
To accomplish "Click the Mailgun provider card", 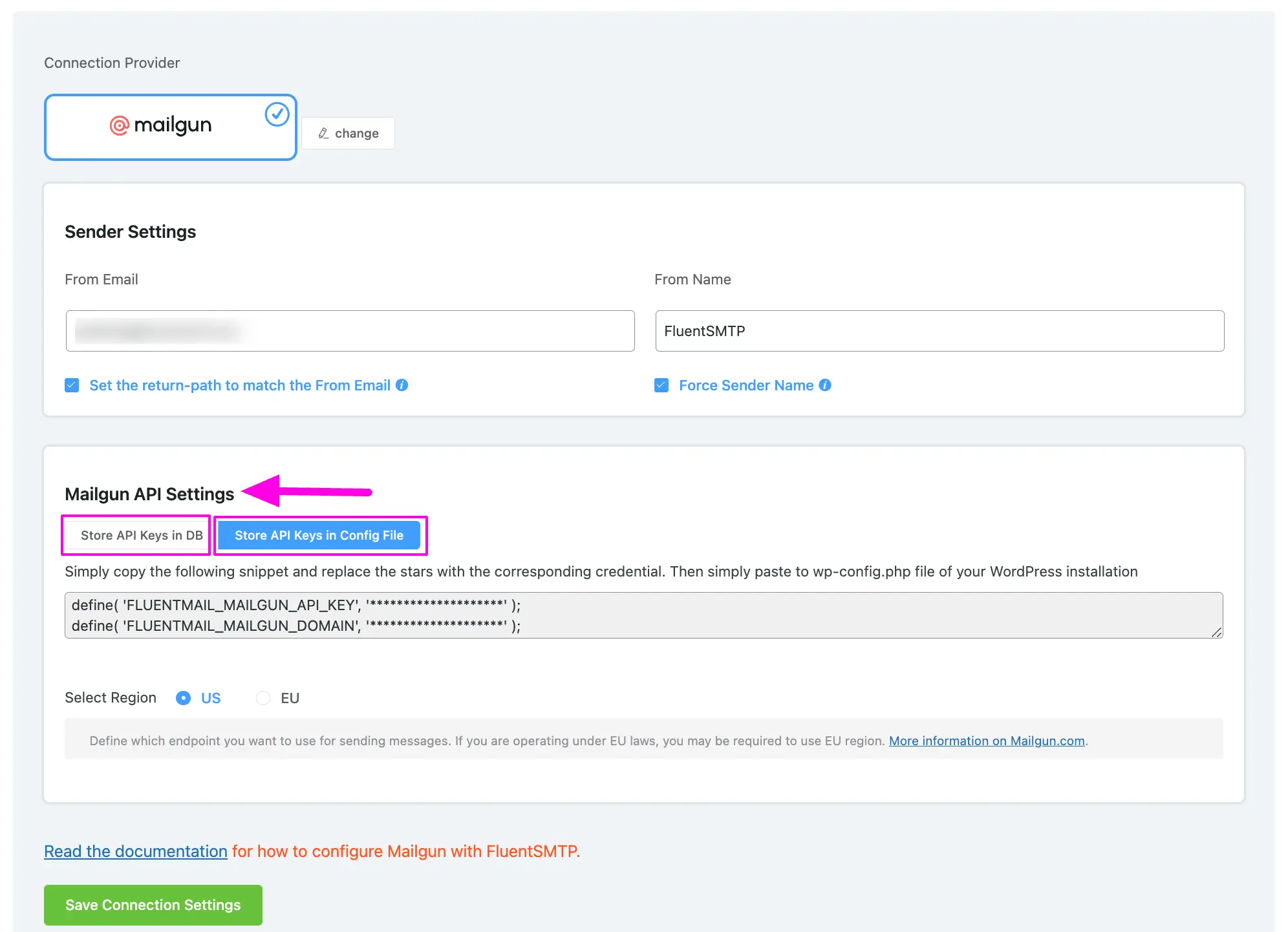I will pos(171,127).
